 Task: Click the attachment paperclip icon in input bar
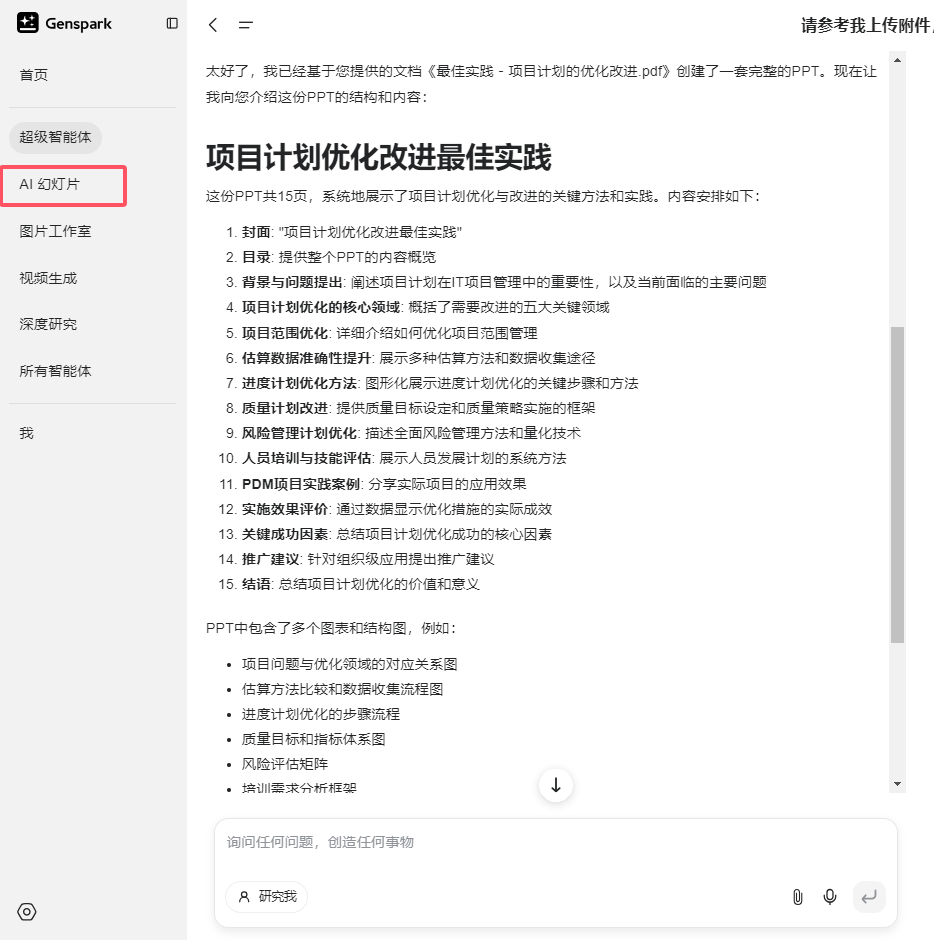tap(797, 897)
